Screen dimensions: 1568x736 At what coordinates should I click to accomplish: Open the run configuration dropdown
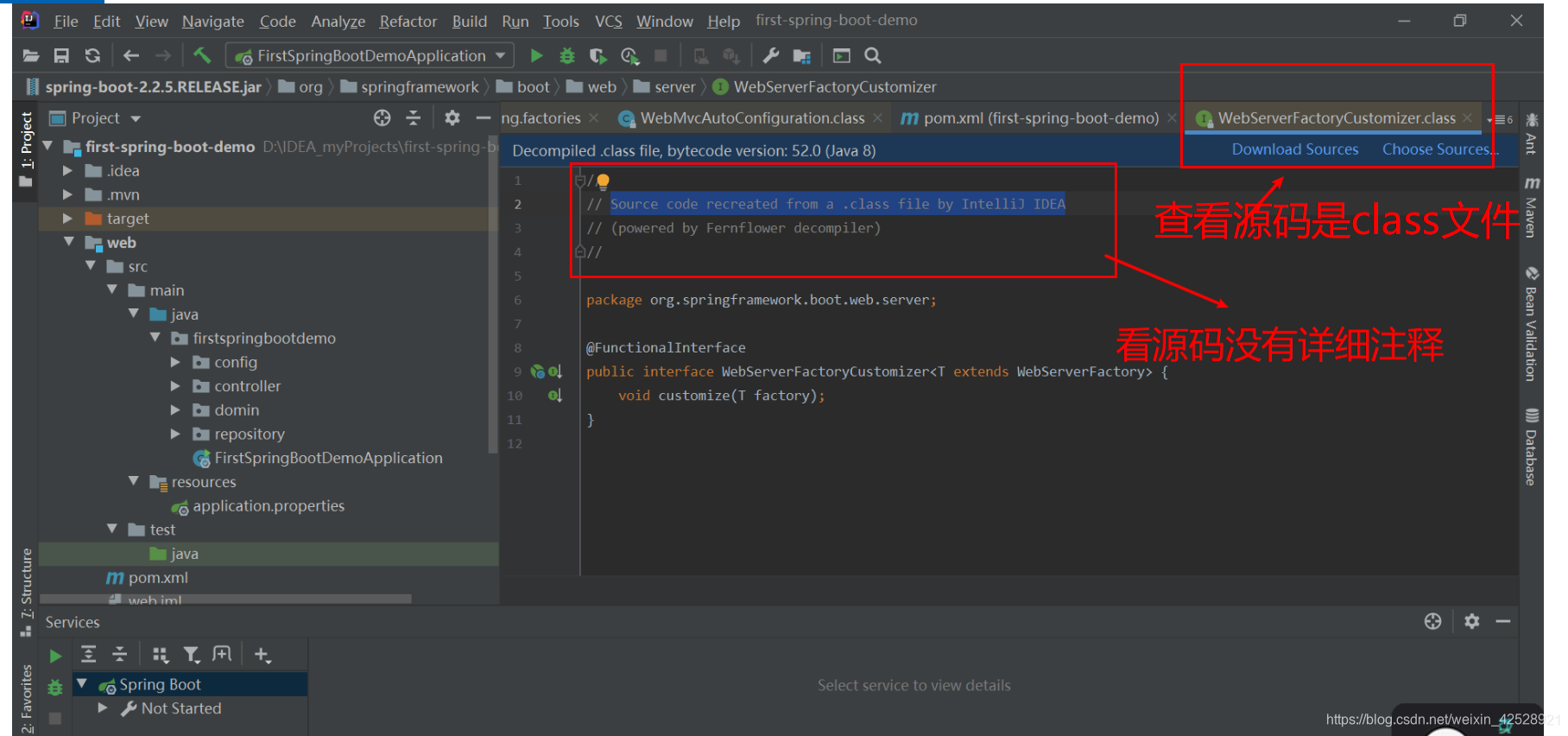click(x=370, y=56)
